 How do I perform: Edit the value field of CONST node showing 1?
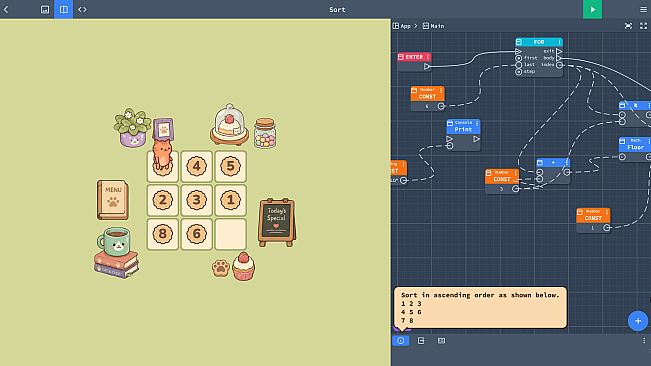point(592,227)
